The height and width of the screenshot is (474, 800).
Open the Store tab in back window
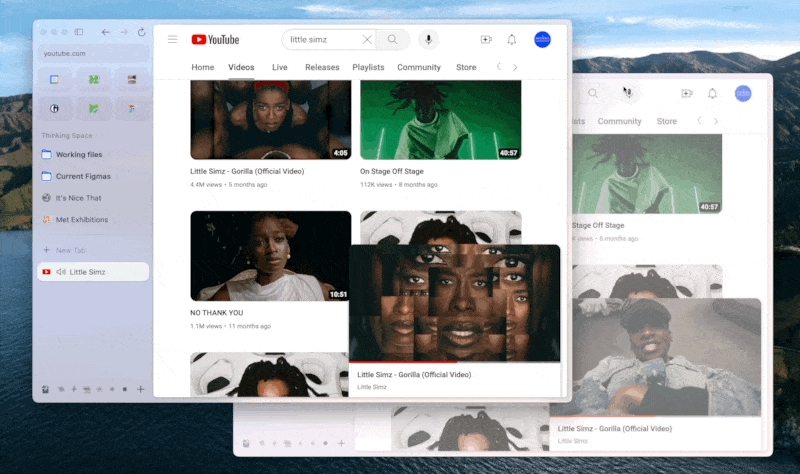pos(666,121)
